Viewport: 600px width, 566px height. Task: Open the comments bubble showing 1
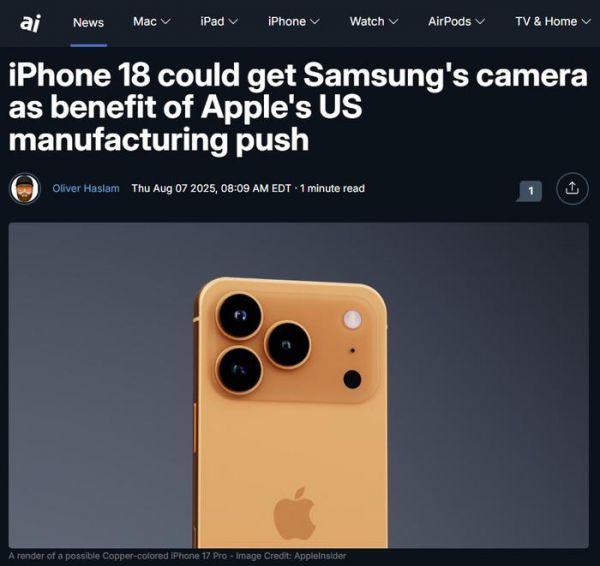[529, 191]
